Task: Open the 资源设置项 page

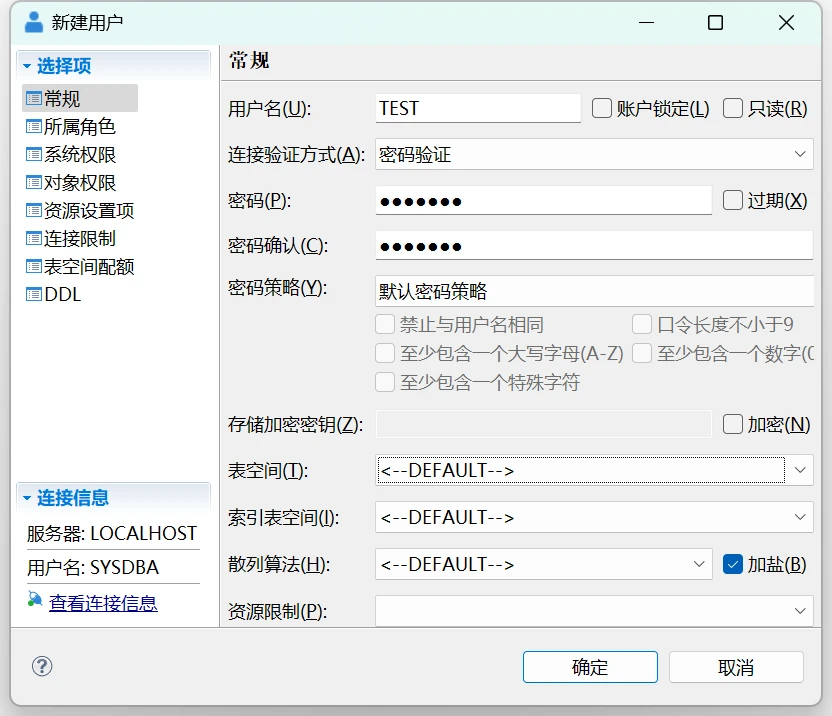Action: (88, 211)
